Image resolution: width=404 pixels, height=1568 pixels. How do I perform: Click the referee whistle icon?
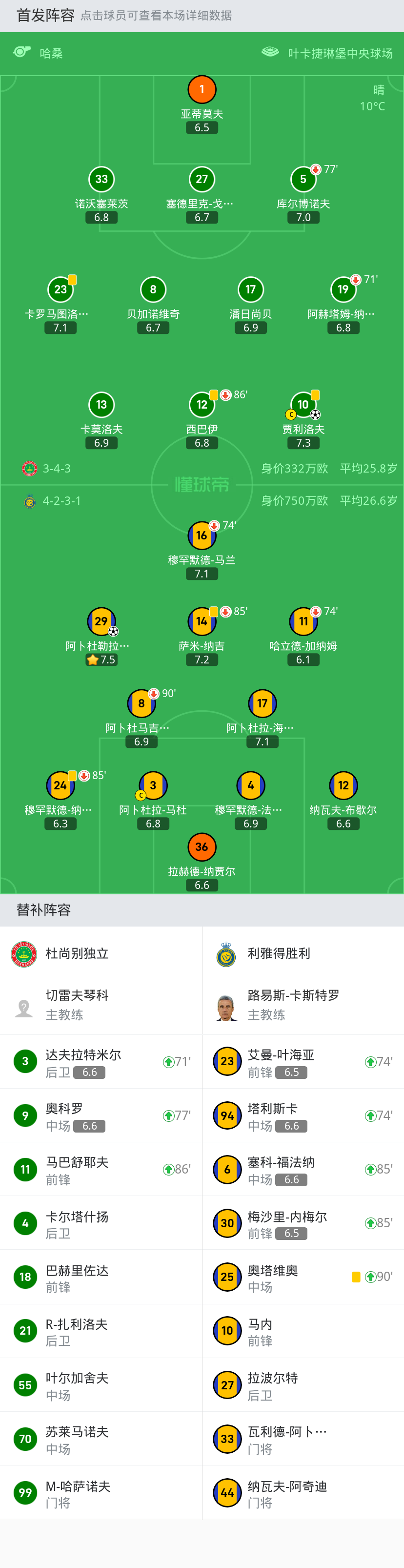click(22, 52)
